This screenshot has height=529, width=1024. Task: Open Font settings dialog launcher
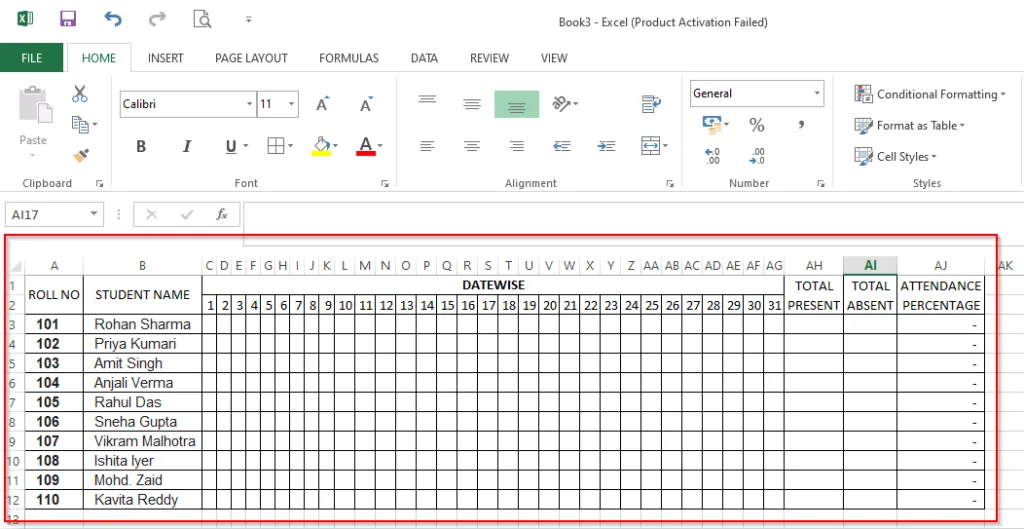click(385, 184)
